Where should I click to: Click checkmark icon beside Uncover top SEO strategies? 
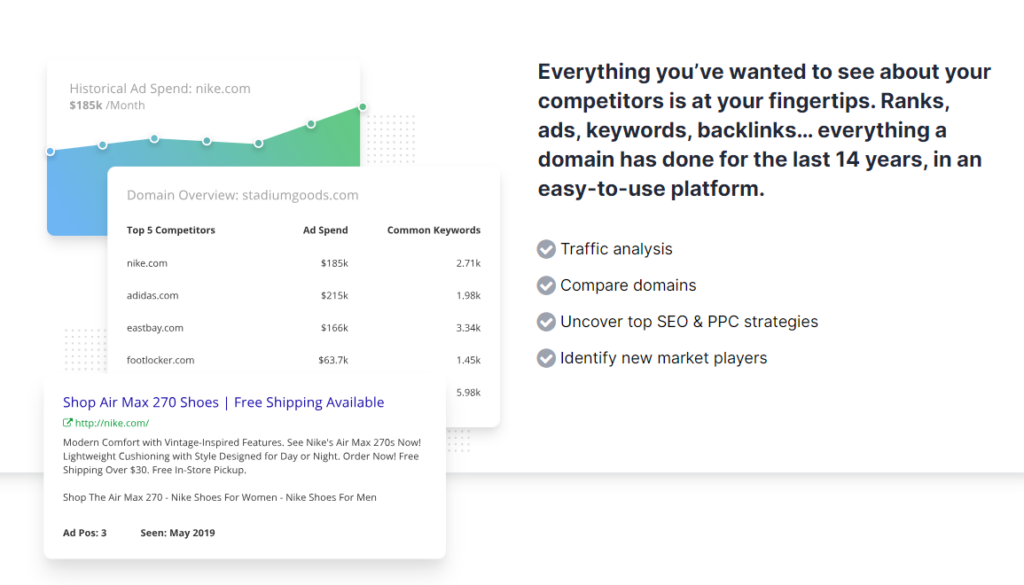tap(546, 322)
